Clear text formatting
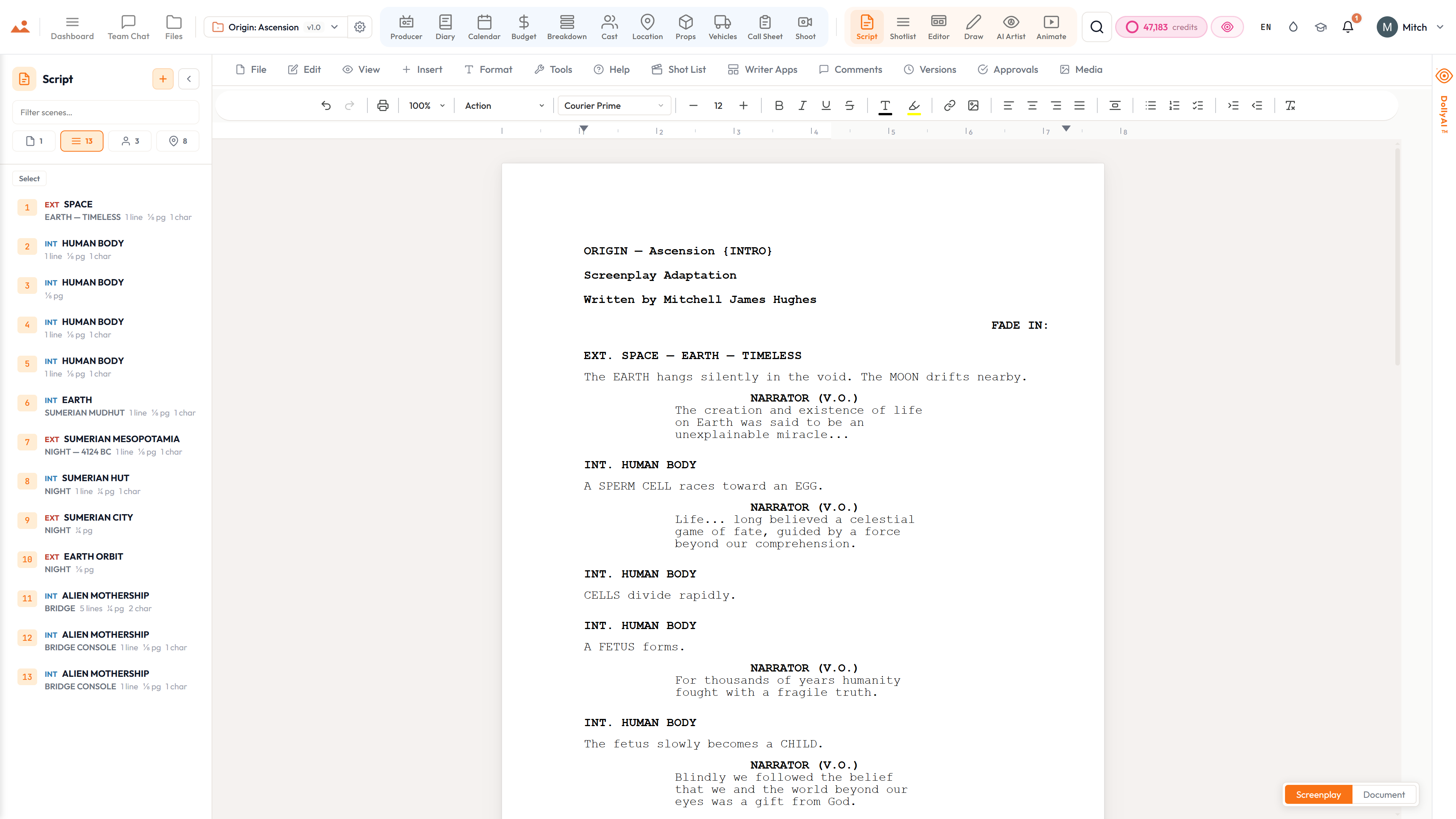The width and height of the screenshot is (1456, 819). [x=1290, y=106]
